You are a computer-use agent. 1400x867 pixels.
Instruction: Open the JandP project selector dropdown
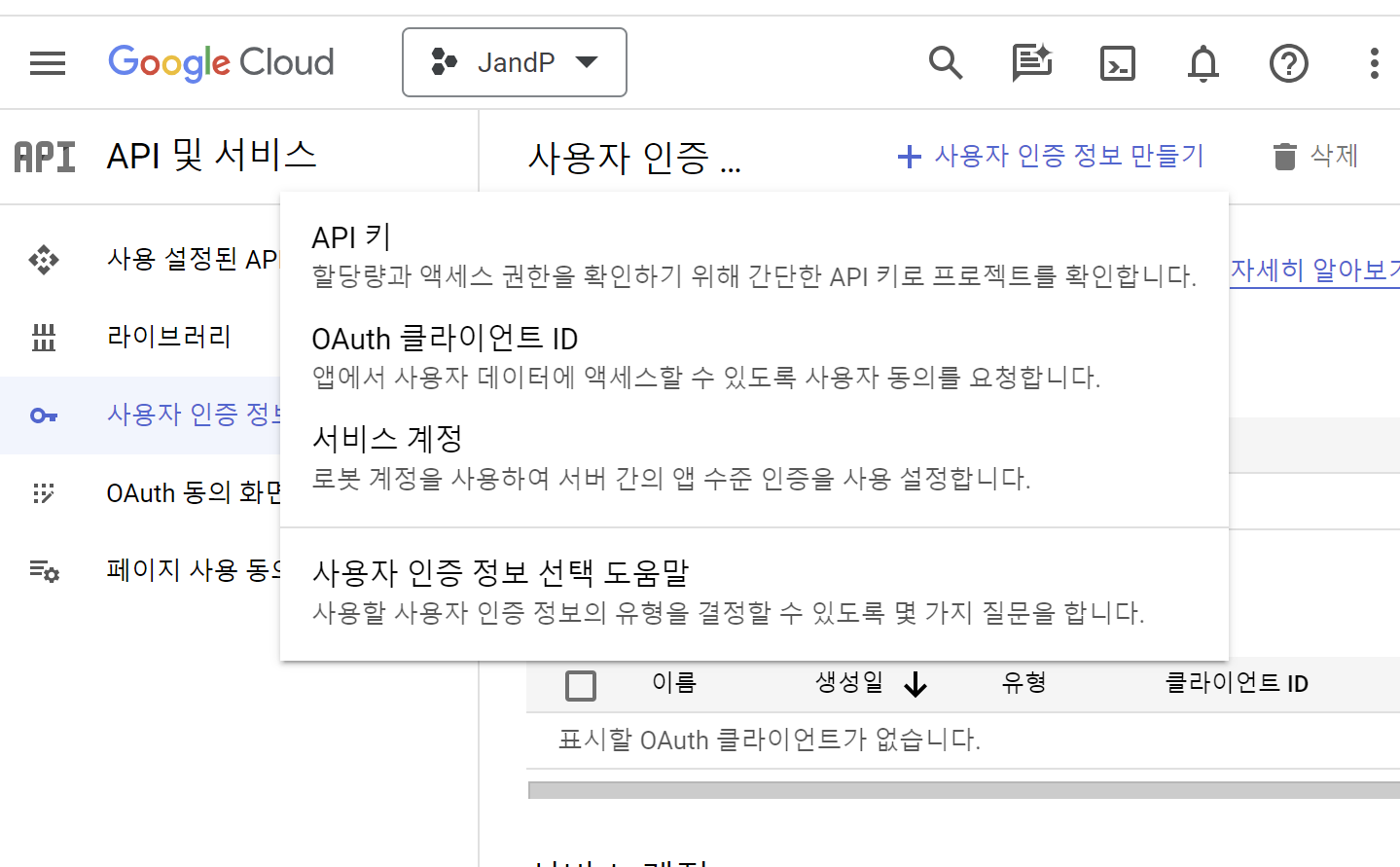point(515,62)
